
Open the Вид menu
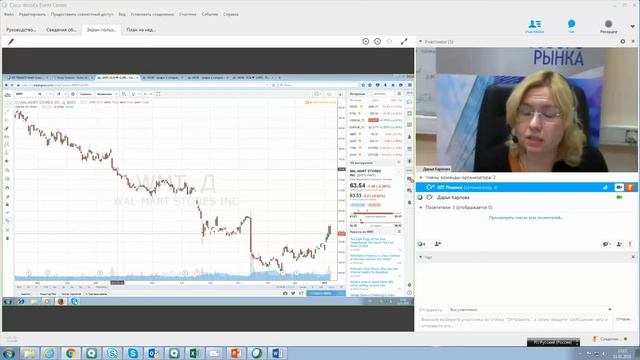122,14
